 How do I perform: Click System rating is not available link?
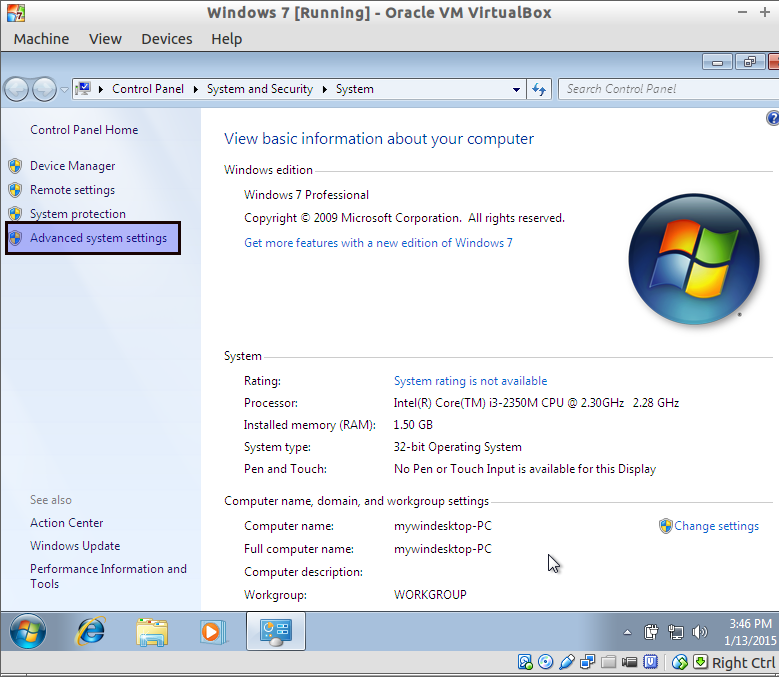(470, 380)
